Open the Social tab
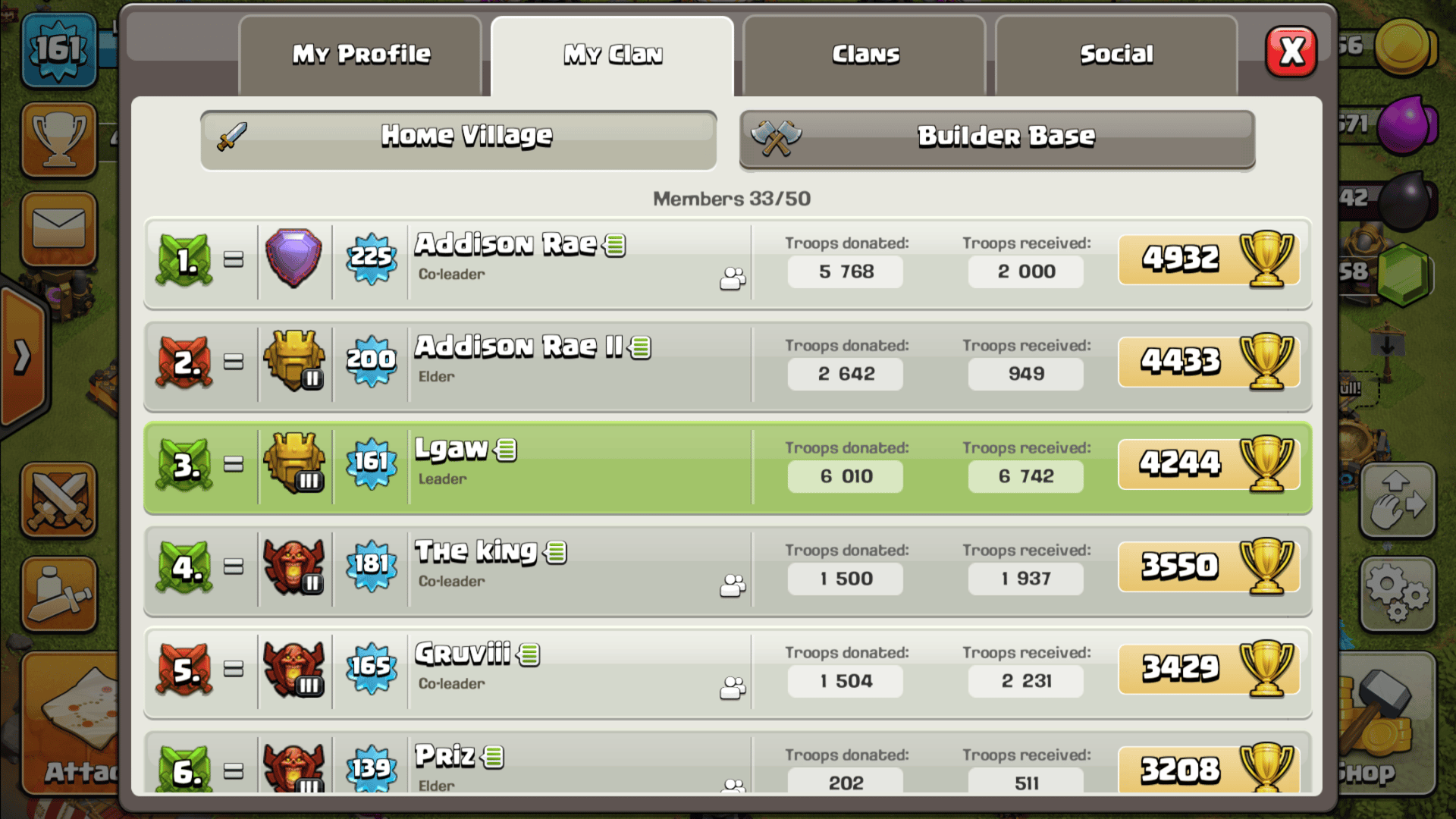The image size is (1456, 819). coord(1117,55)
